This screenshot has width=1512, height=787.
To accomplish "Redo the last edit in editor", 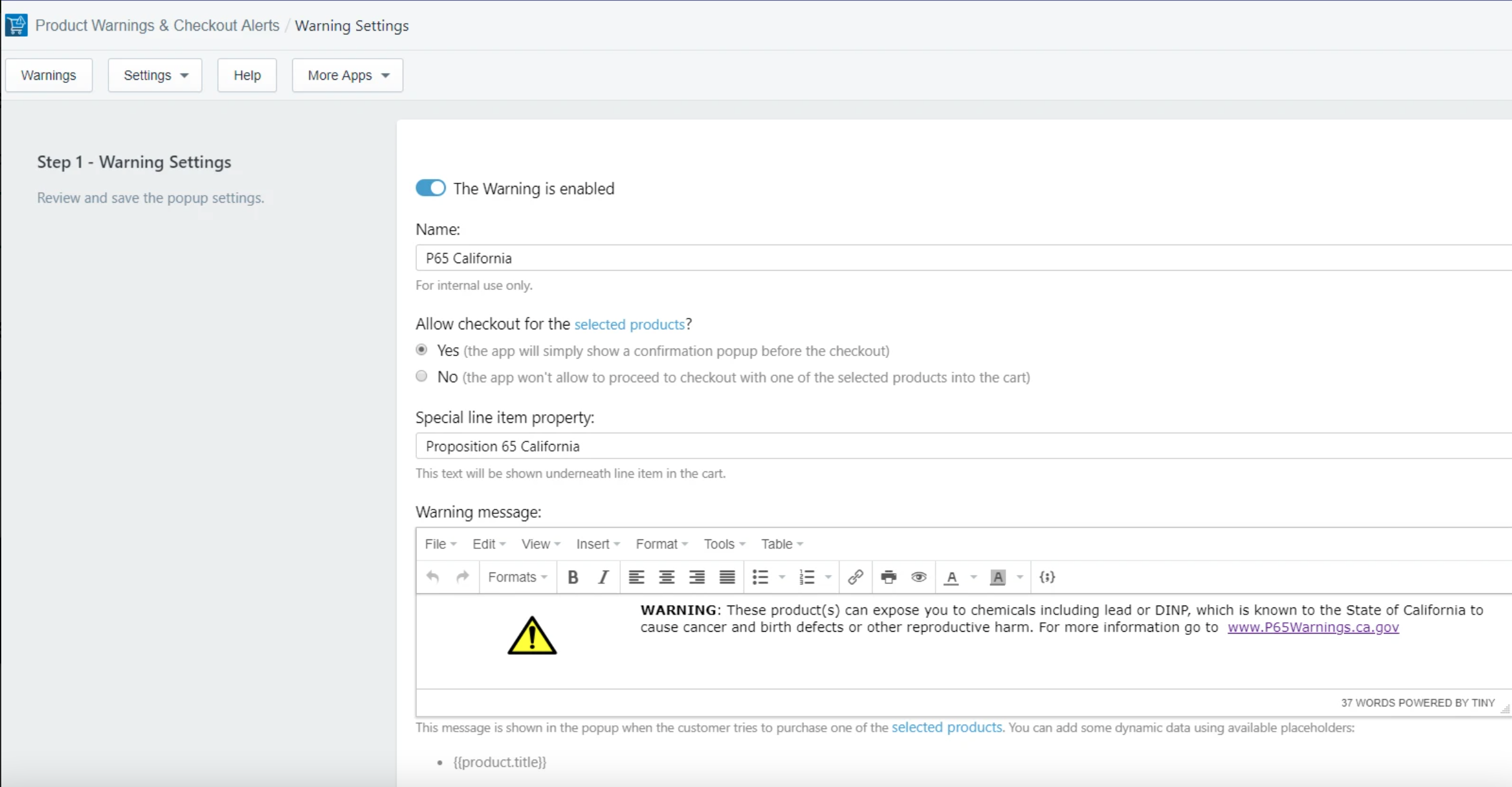I will 462,577.
